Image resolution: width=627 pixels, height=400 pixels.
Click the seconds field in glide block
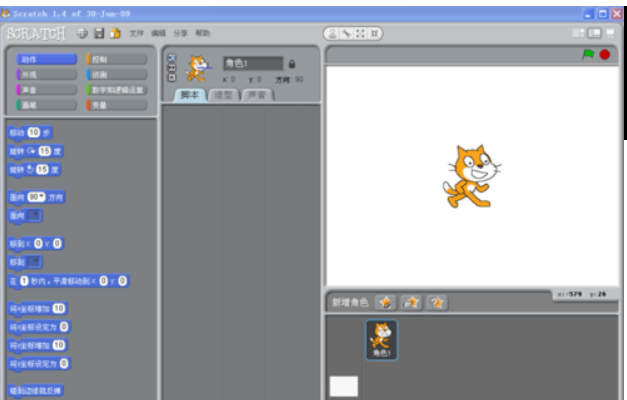pyautogui.click(x=24, y=281)
